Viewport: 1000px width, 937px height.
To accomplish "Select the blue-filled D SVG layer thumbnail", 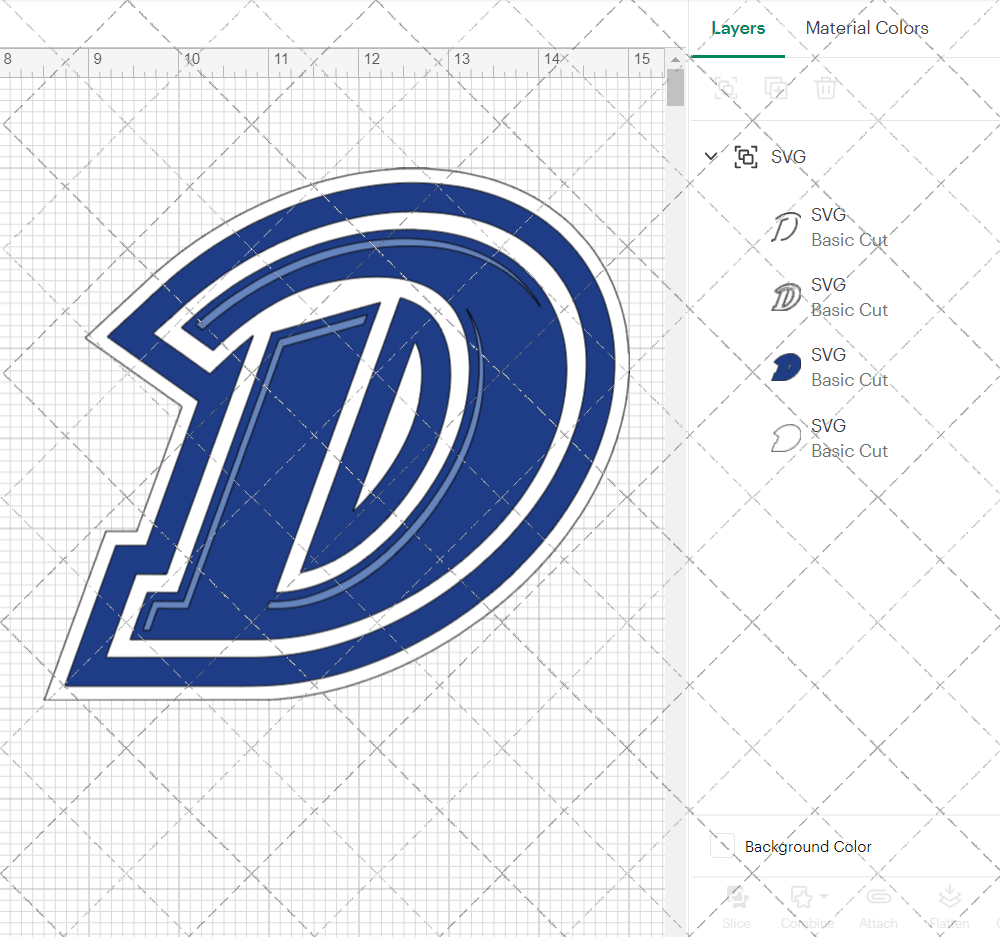I will click(786, 367).
